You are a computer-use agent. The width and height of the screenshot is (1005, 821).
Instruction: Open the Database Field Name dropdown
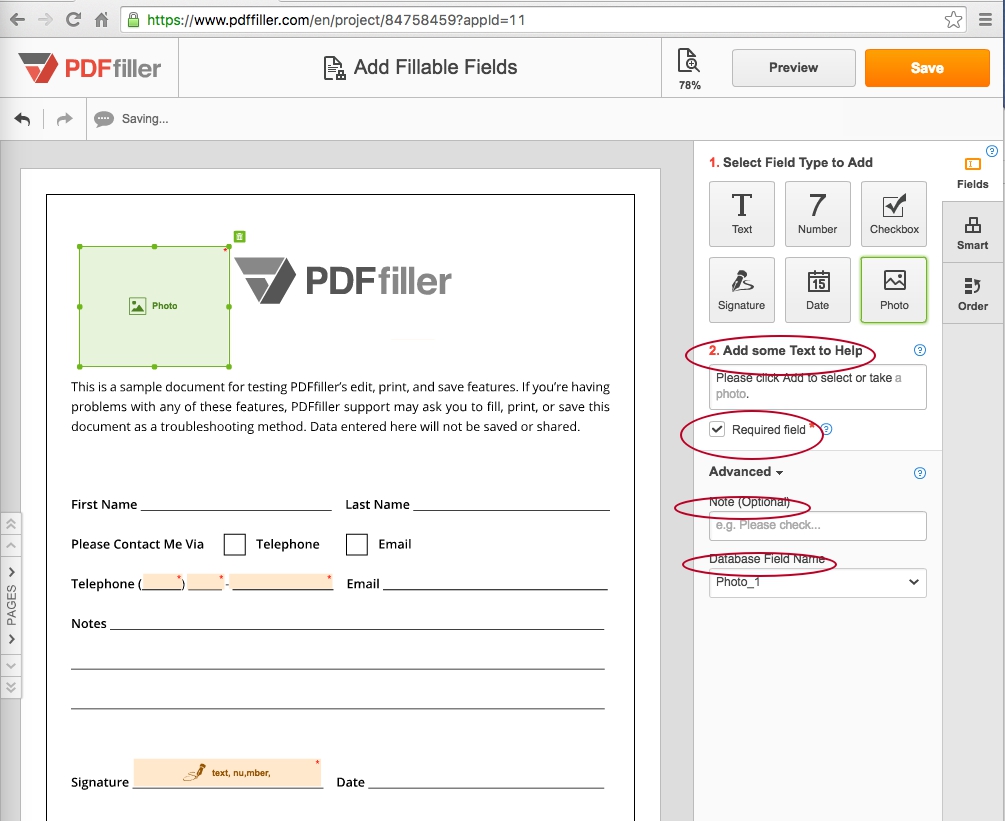coord(817,583)
